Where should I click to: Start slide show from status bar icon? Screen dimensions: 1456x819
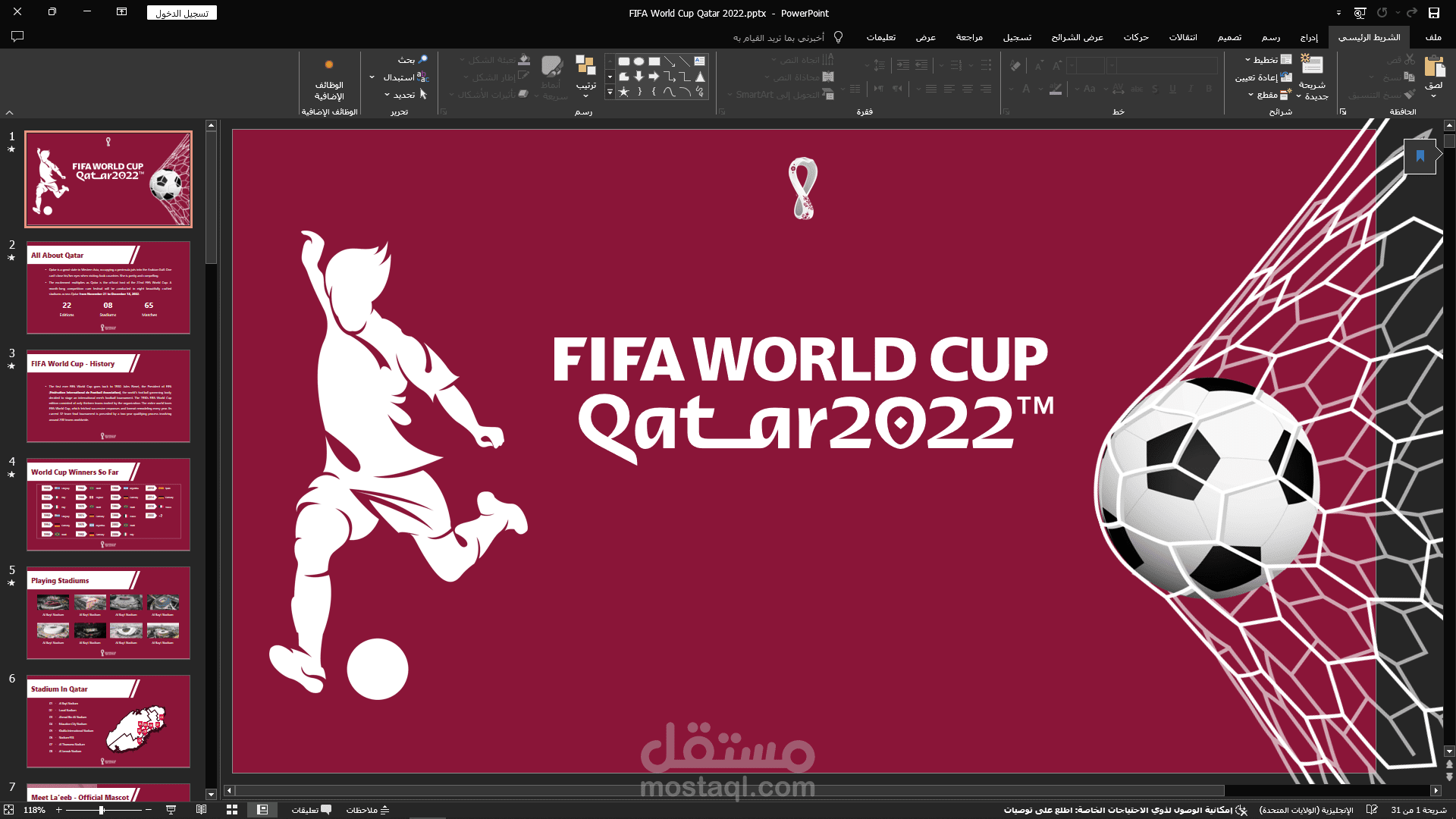(x=171, y=810)
